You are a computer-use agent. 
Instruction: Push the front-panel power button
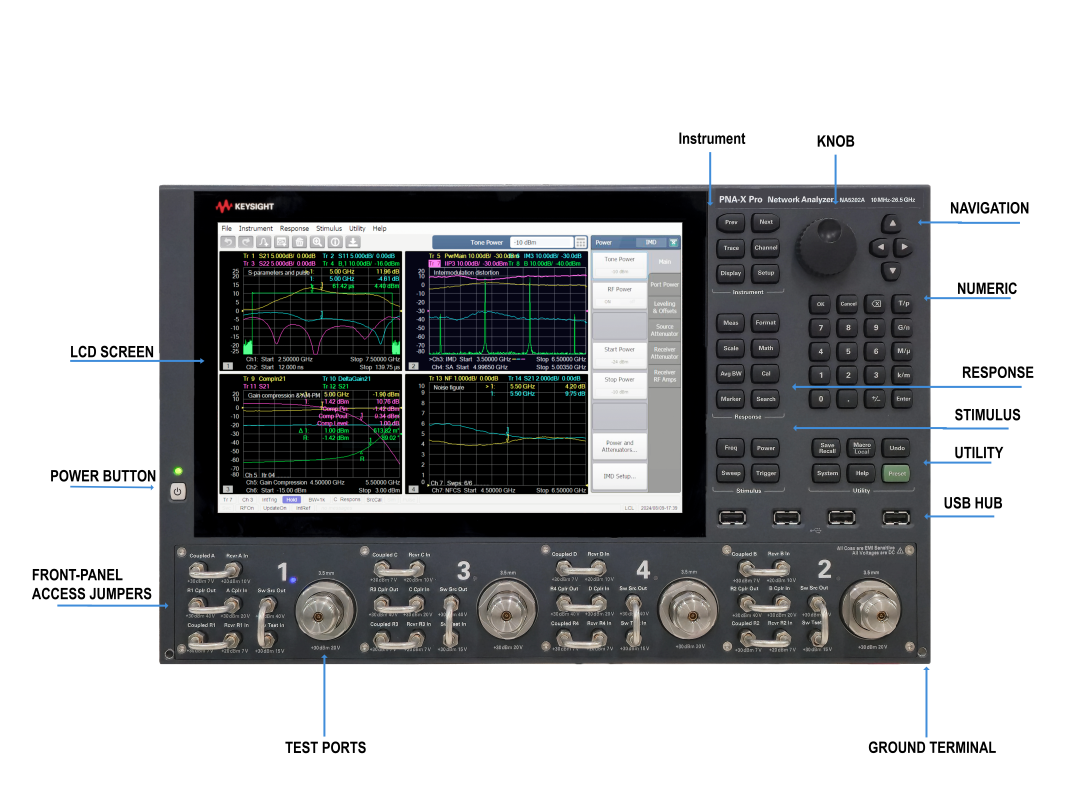click(x=178, y=492)
